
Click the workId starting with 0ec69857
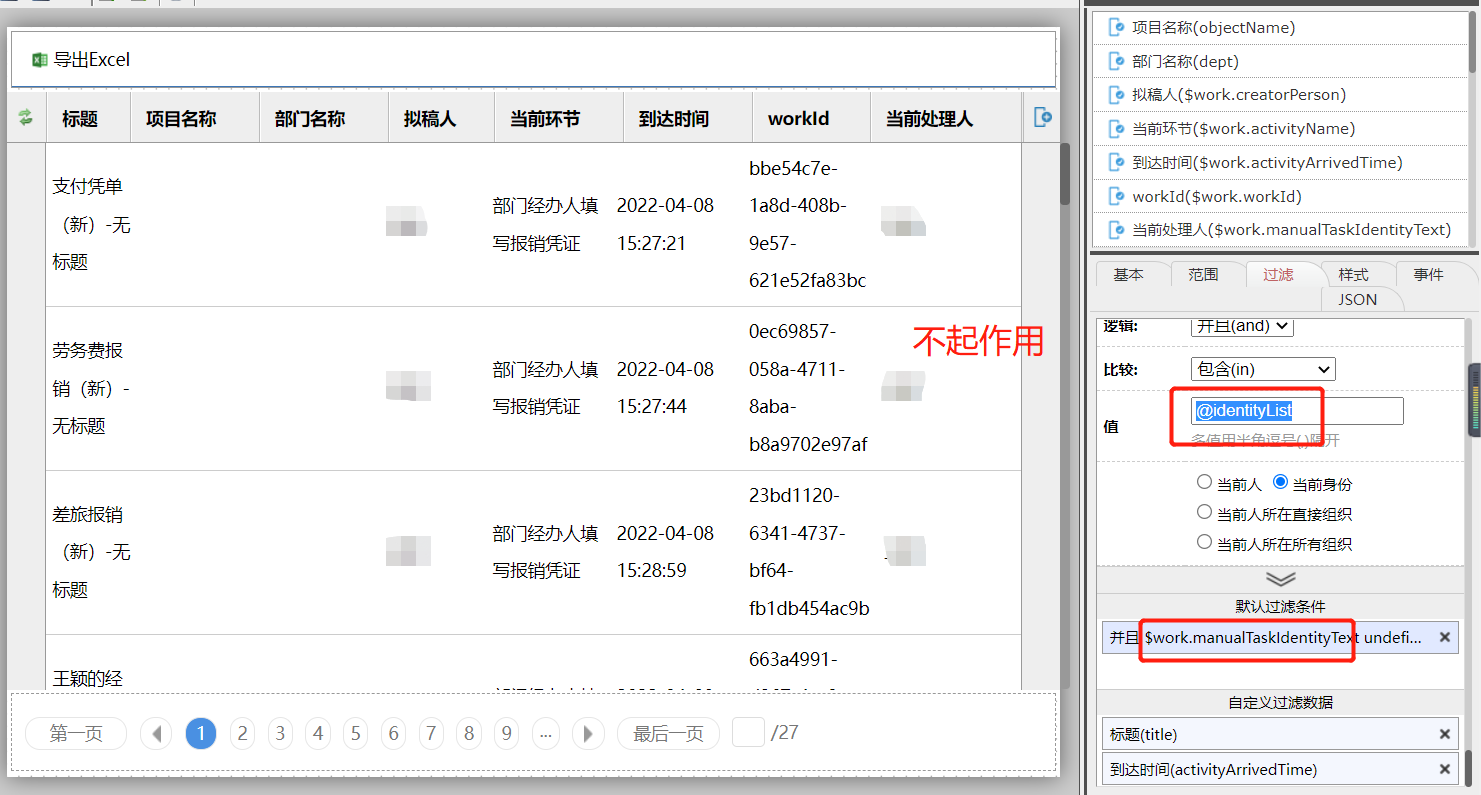tap(808, 388)
